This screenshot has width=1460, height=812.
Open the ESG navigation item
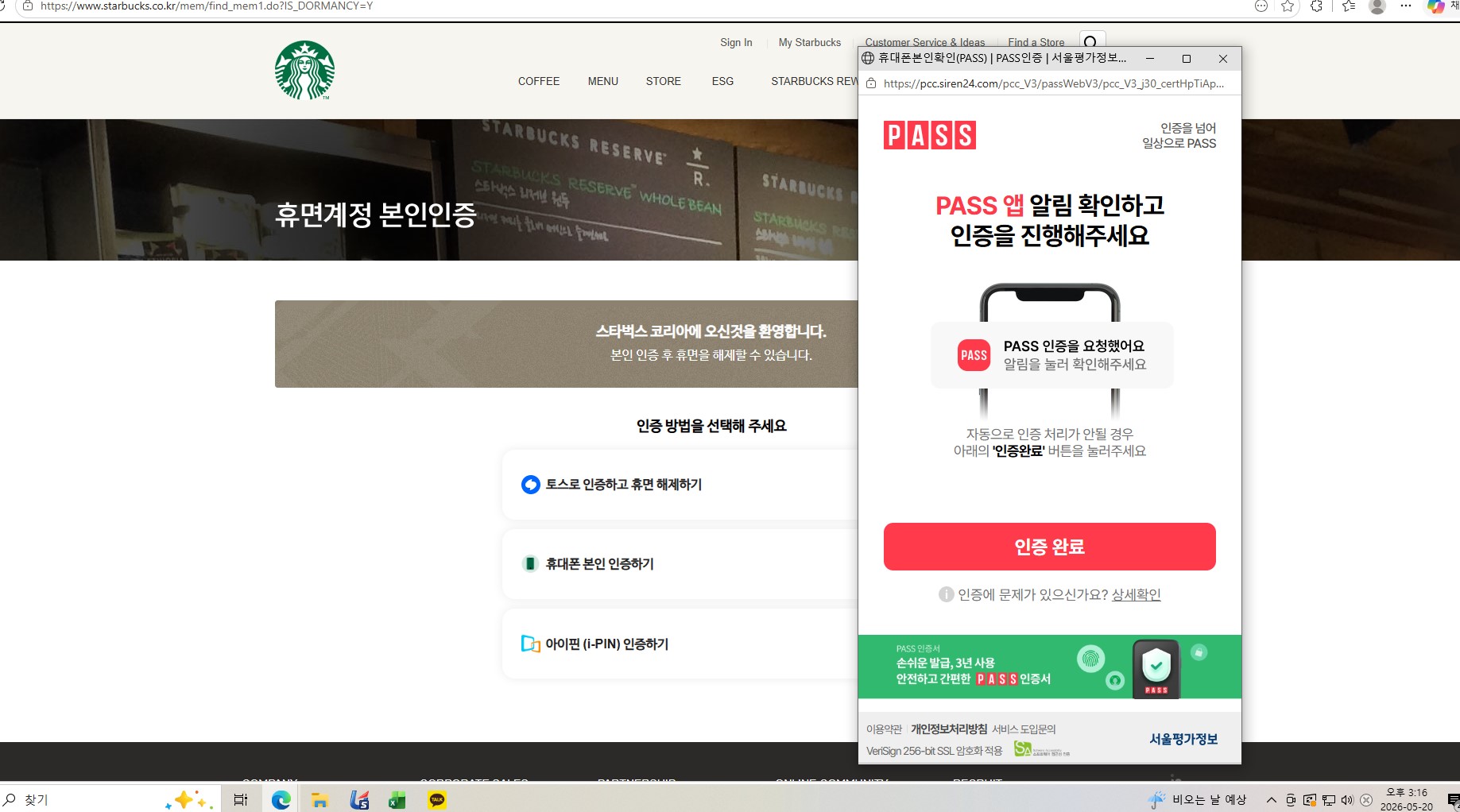pyautogui.click(x=722, y=81)
